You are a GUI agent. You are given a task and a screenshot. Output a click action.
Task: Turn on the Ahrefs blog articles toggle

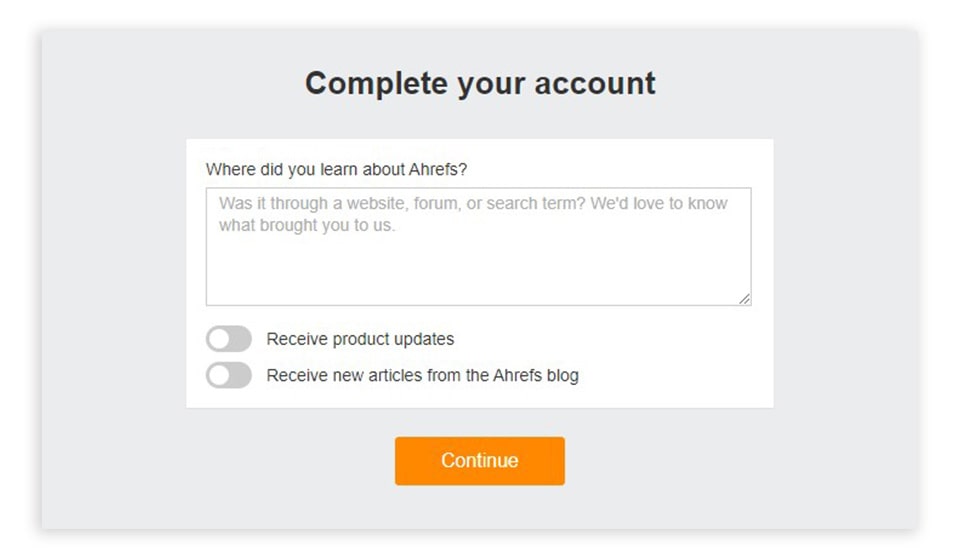pos(229,376)
